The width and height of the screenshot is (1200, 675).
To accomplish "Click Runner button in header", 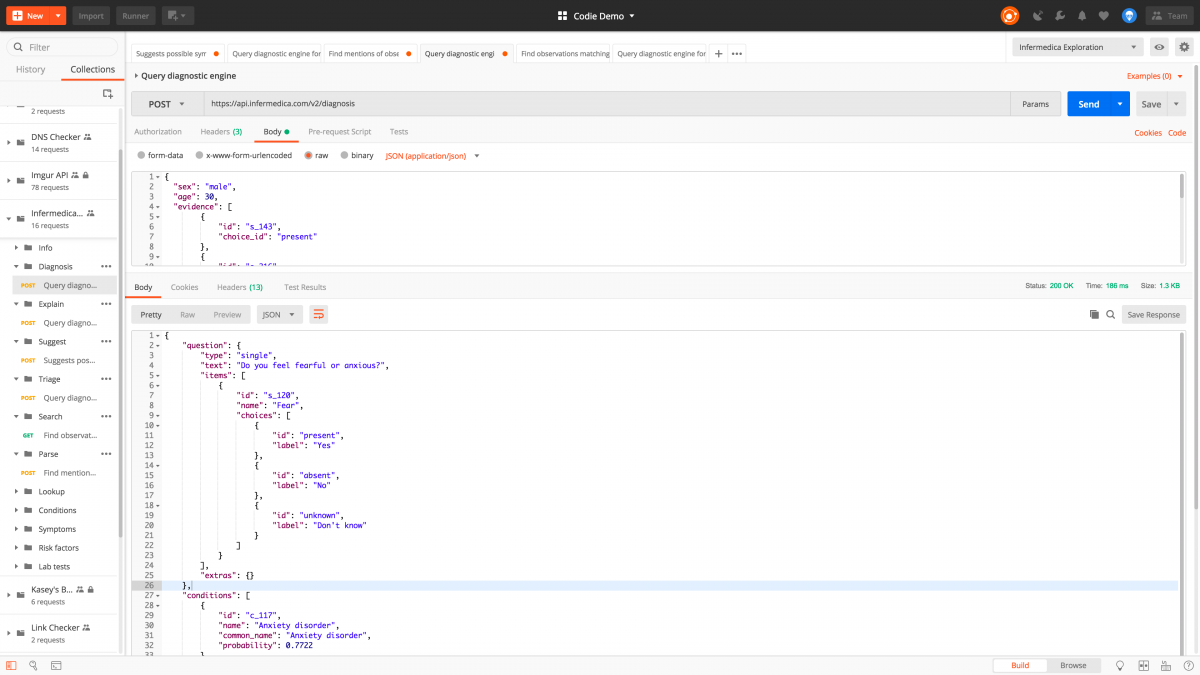I will coord(134,16).
